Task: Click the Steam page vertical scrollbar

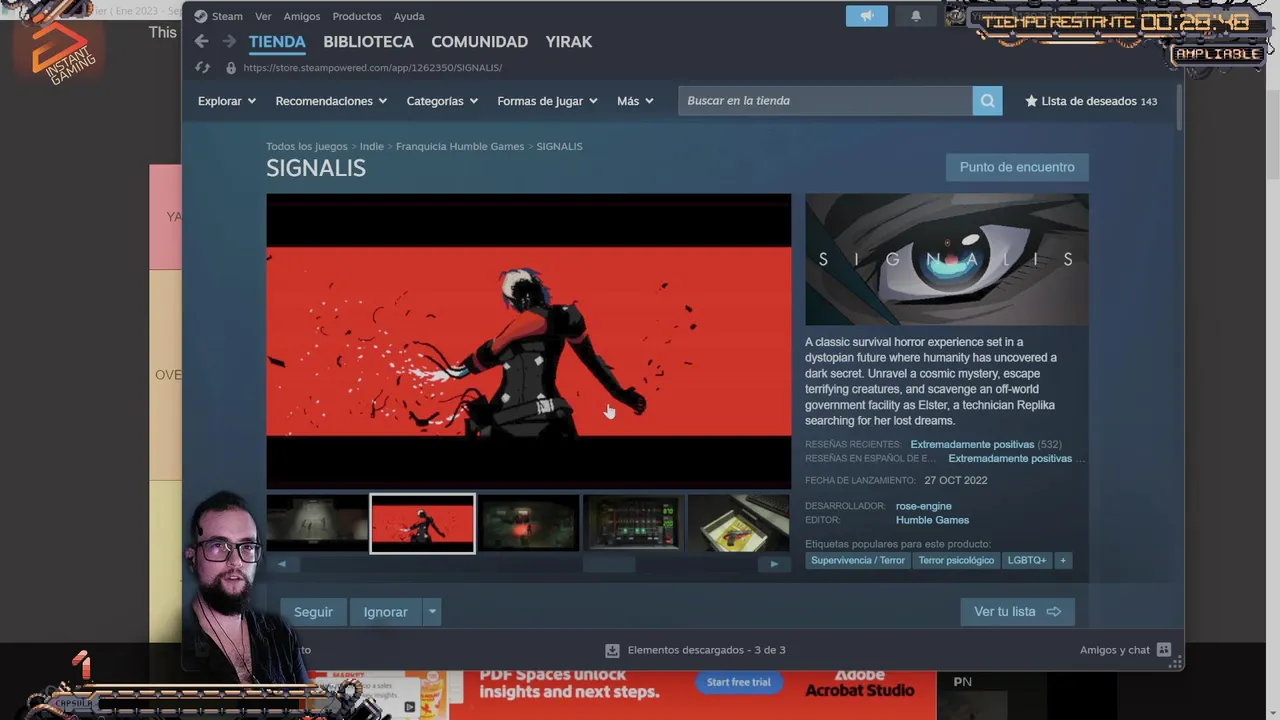Action: coord(1180,108)
